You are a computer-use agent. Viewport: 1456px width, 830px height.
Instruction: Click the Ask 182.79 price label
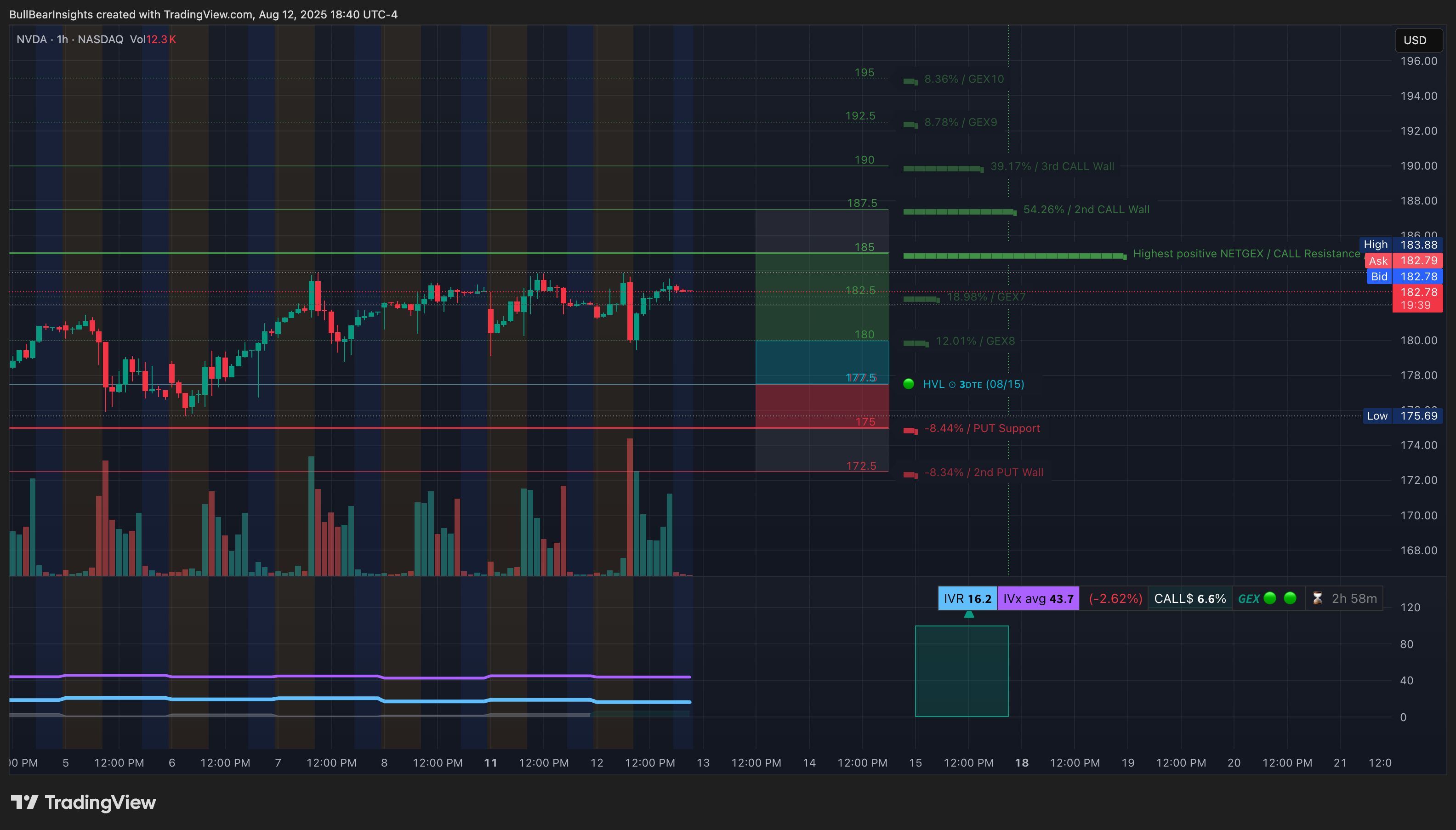click(1404, 261)
